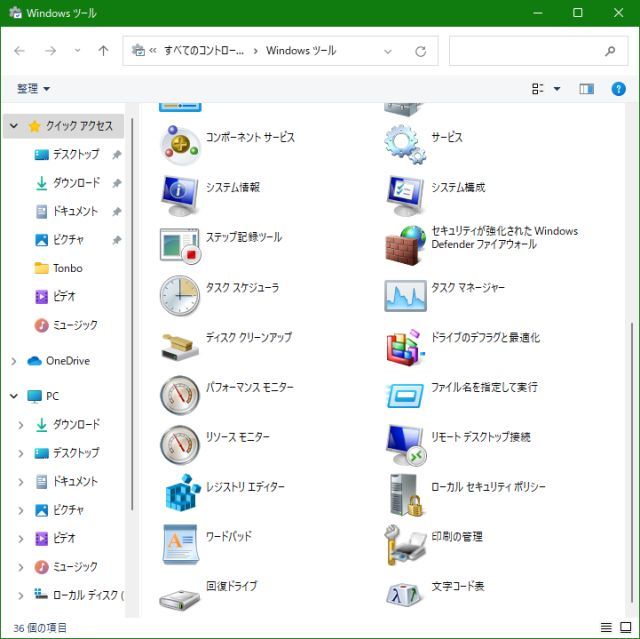Open the サービス gears icon

click(x=405, y=145)
